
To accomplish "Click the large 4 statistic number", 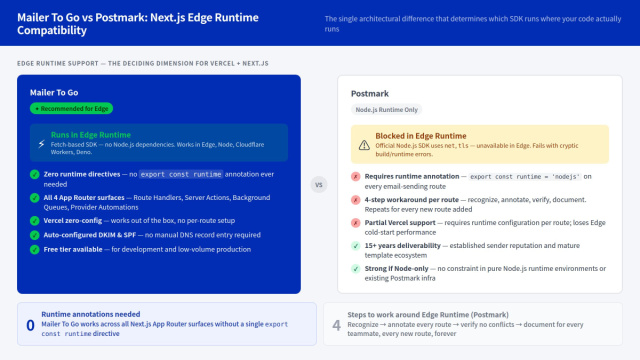I will [x=336, y=325].
